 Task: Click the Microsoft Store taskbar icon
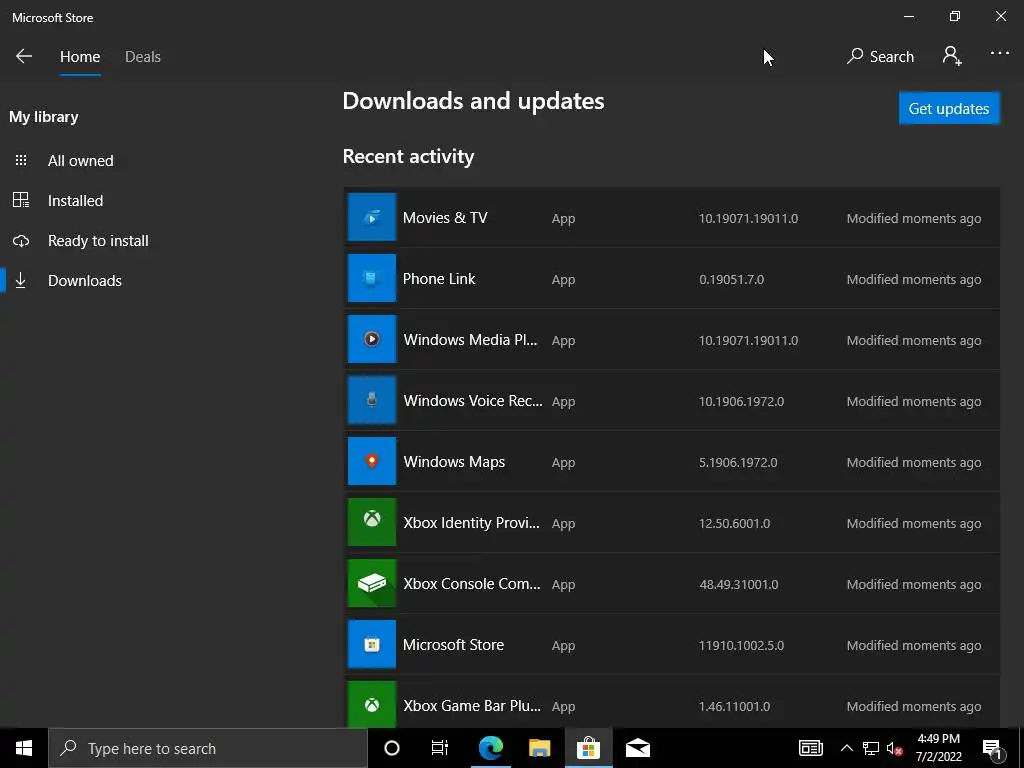pos(588,748)
